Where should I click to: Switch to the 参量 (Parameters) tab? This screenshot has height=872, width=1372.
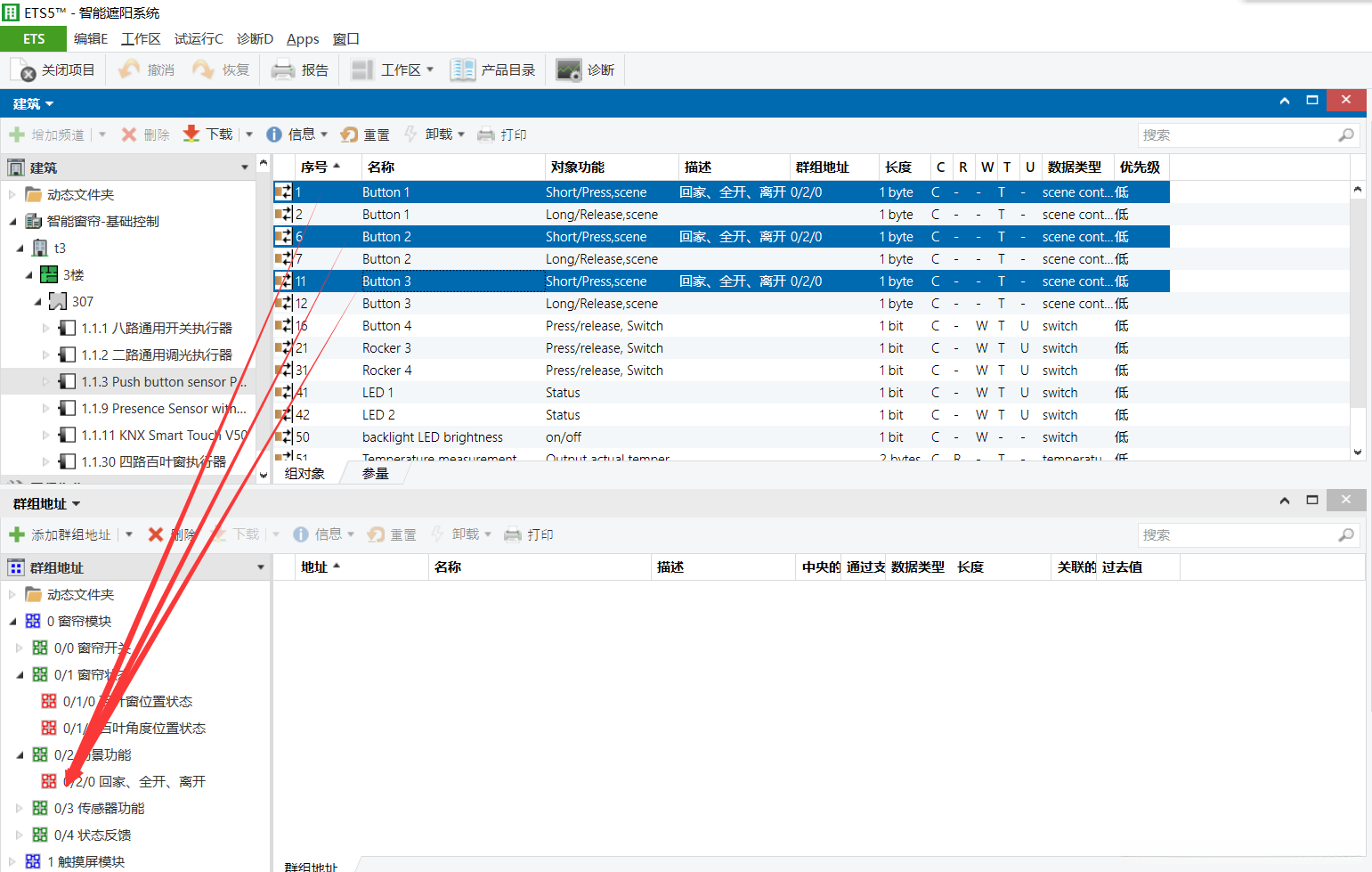click(x=375, y=474)
